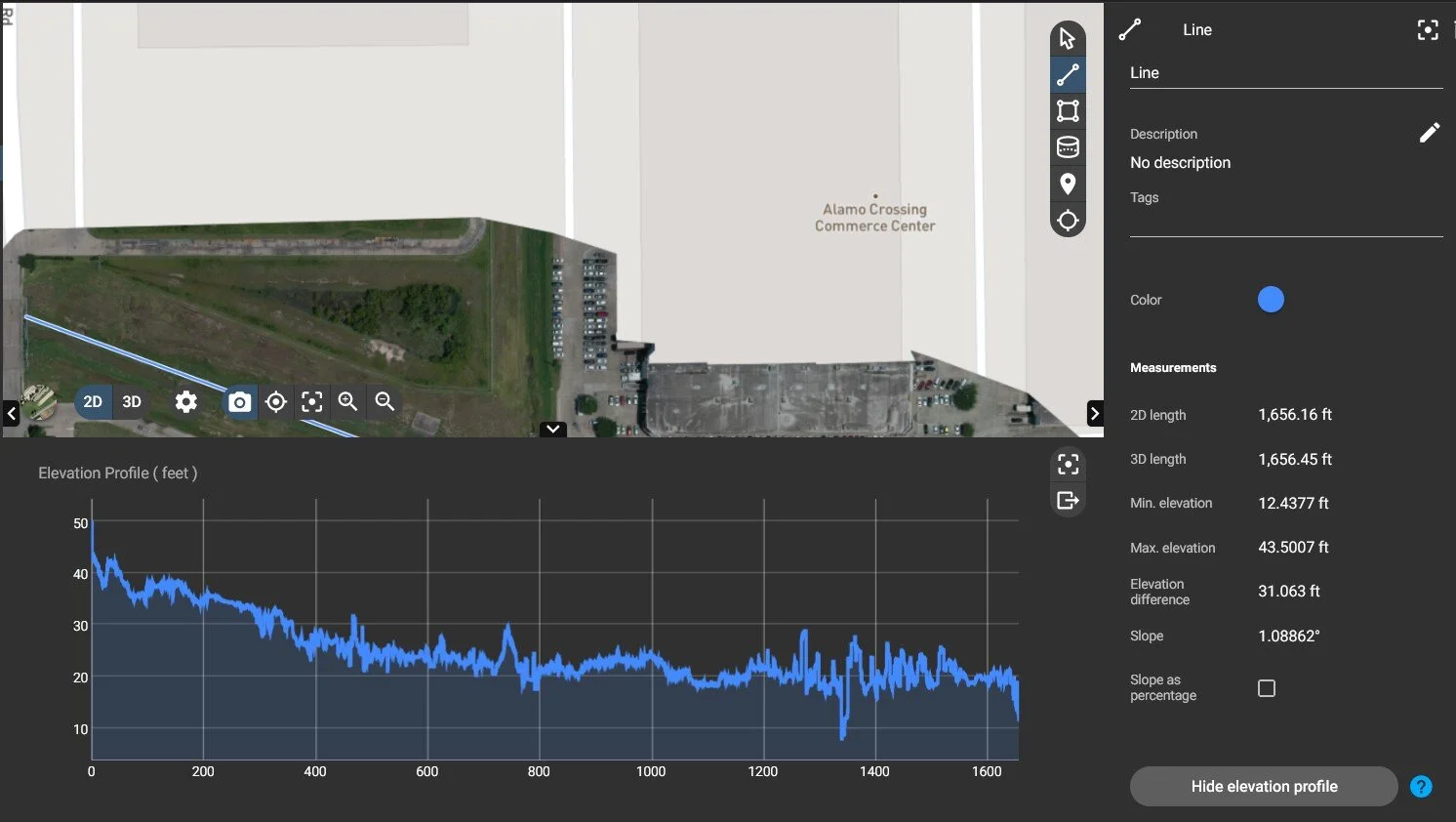Edit the line description with the pencil icon
The image size is (1456, 822).
tap(1431, 132)
